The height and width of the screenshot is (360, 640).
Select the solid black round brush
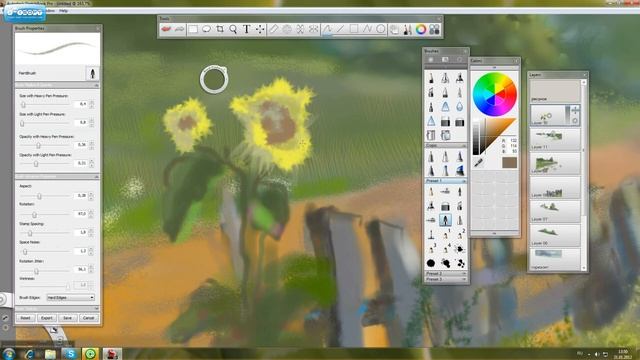tap(431, 263)
